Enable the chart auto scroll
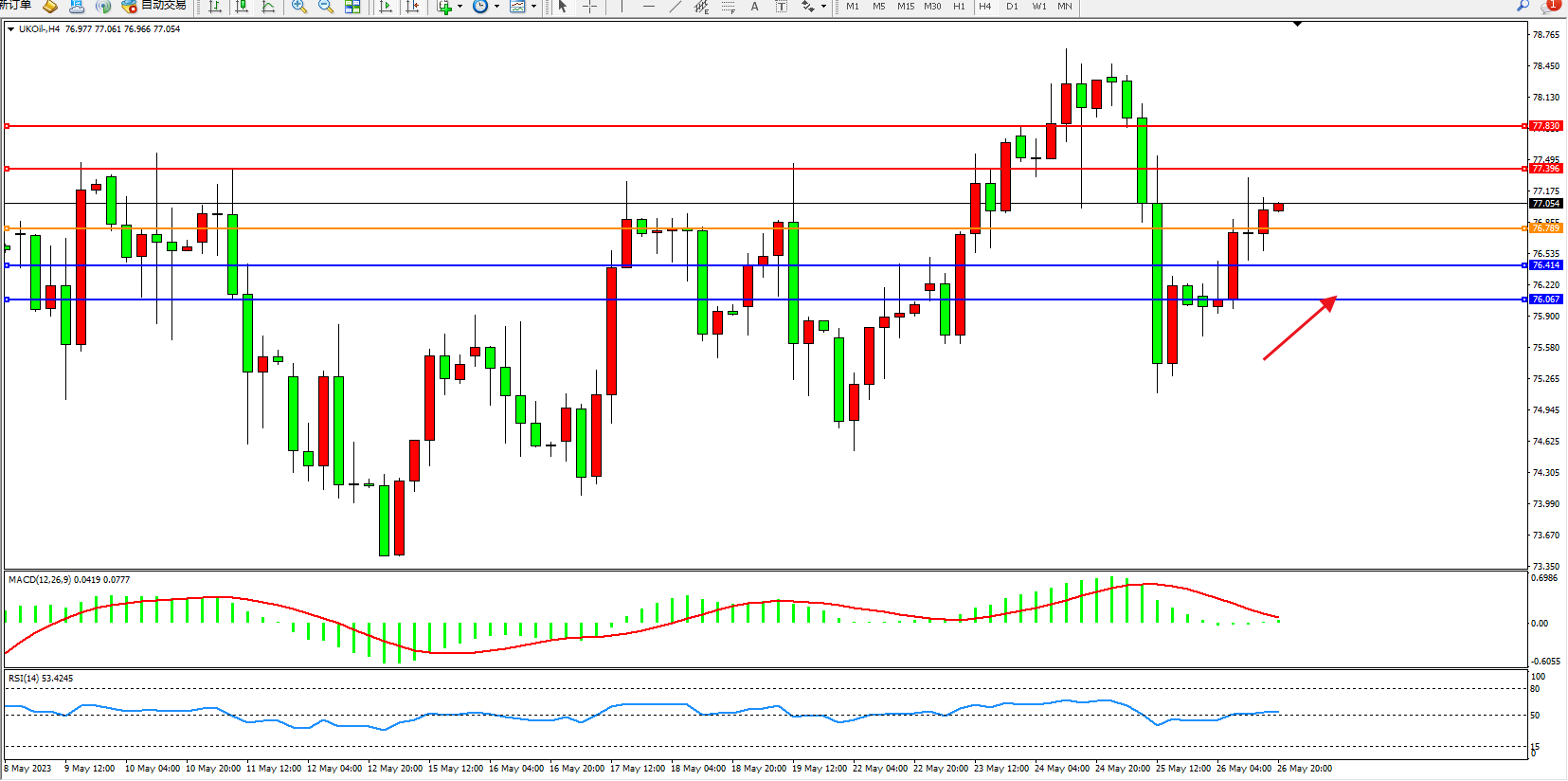Viewport: 1568px width, 781px height. (x=386, y=7)
